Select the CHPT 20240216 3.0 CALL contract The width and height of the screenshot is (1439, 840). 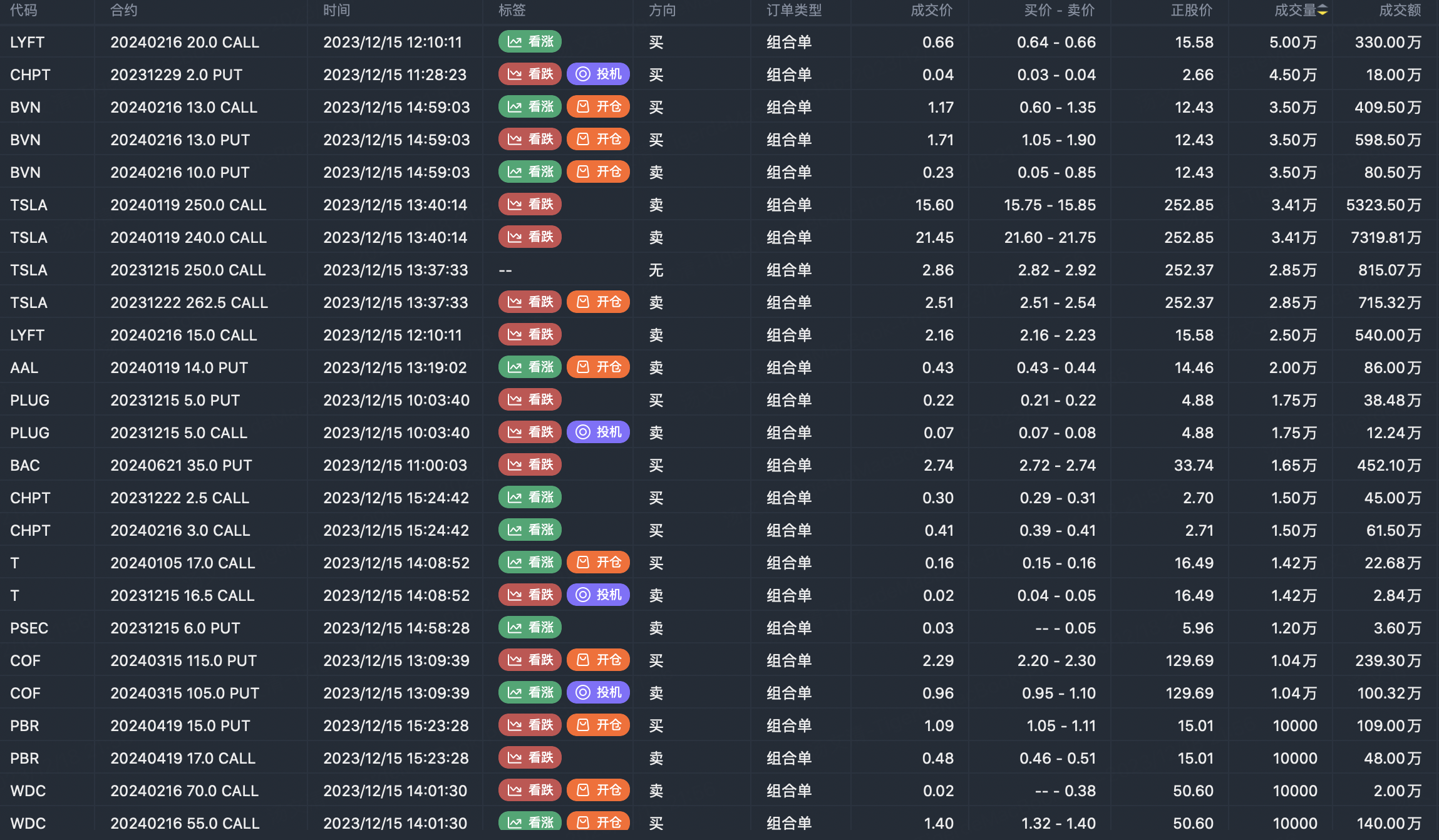click(x=180, y=530)
